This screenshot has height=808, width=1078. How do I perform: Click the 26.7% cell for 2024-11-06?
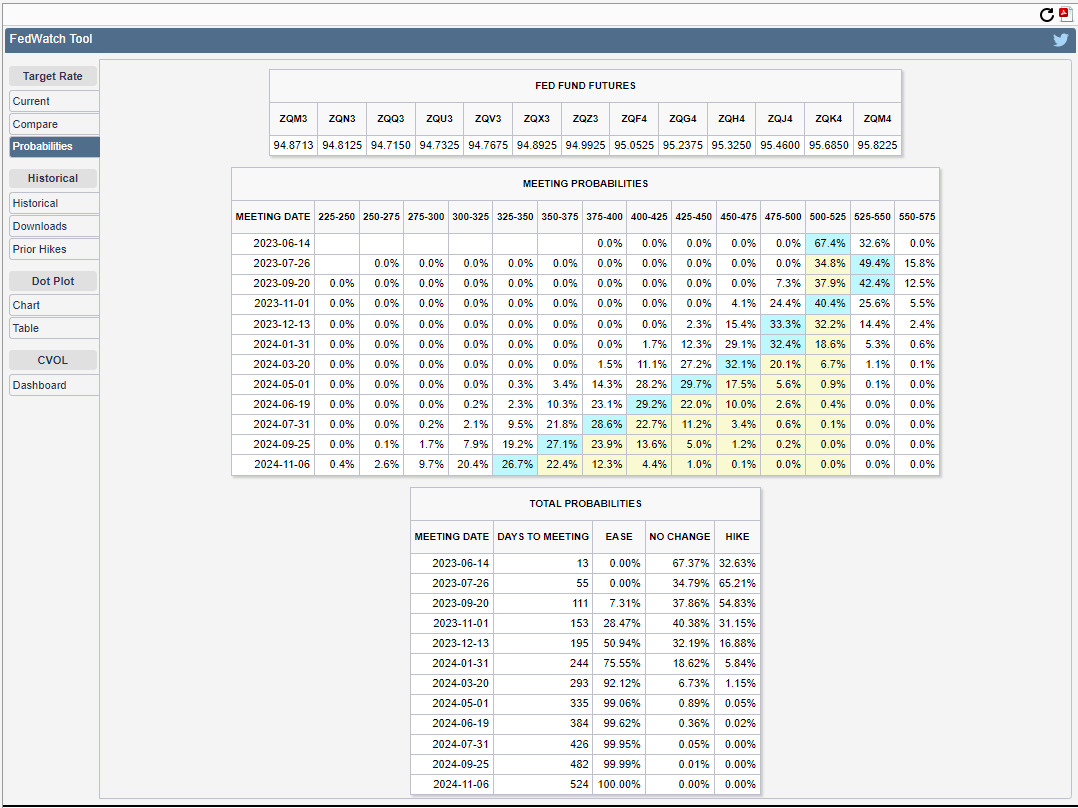point(515,464)
